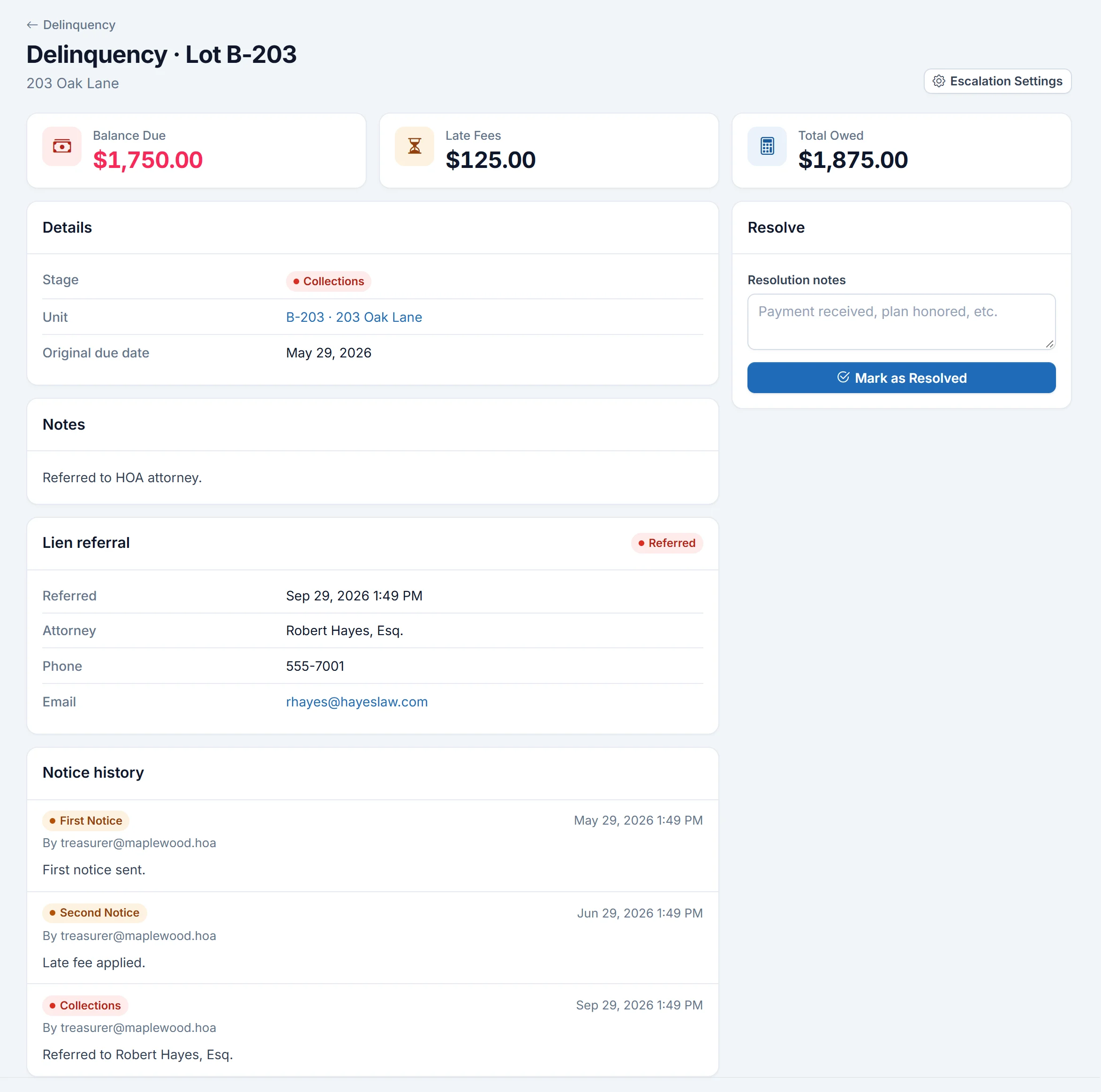Image resolution: width=1101 pixels, height=1092 pixels.
Task: Click the resize handle of Resolution notes box
Action: pos(1049,344)
